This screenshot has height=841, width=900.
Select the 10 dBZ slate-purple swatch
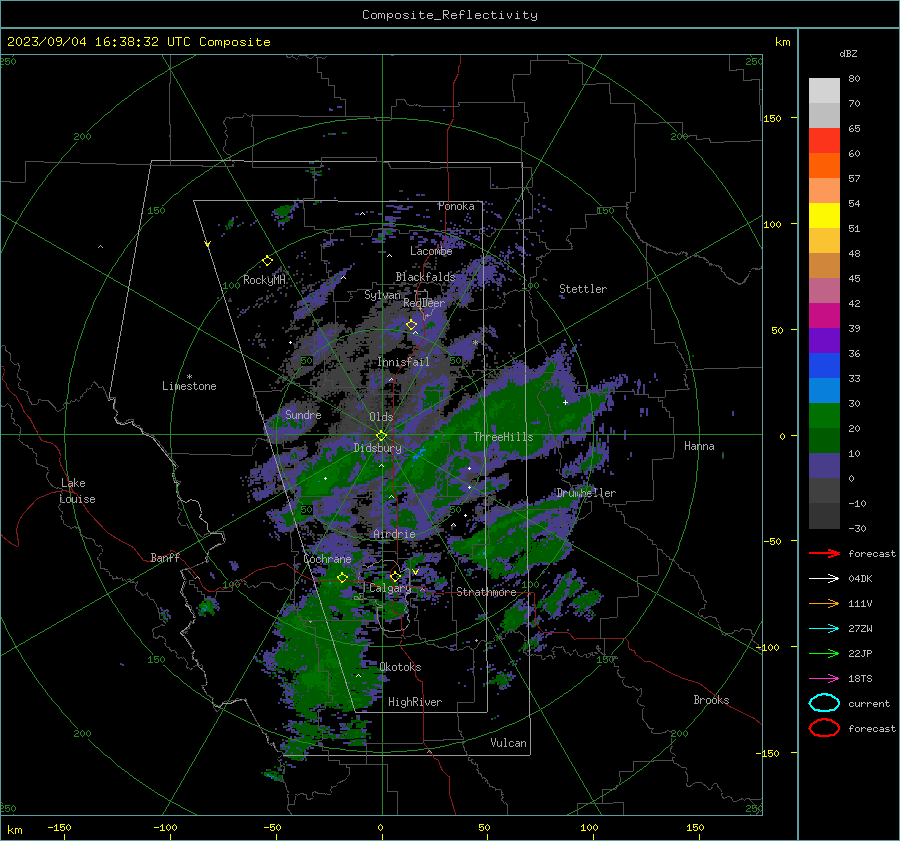(824, 466)
